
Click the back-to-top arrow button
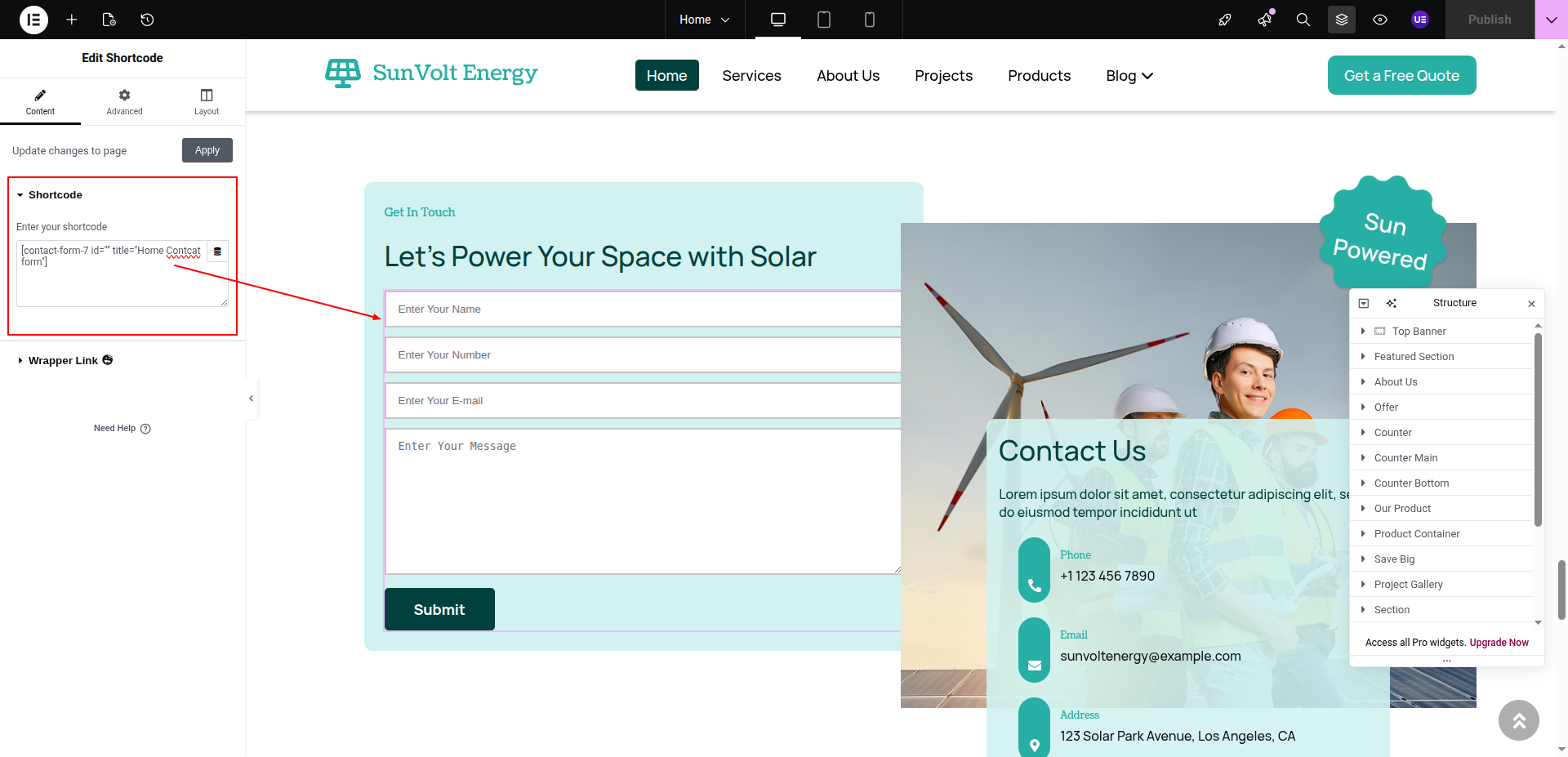(1518, 720)
